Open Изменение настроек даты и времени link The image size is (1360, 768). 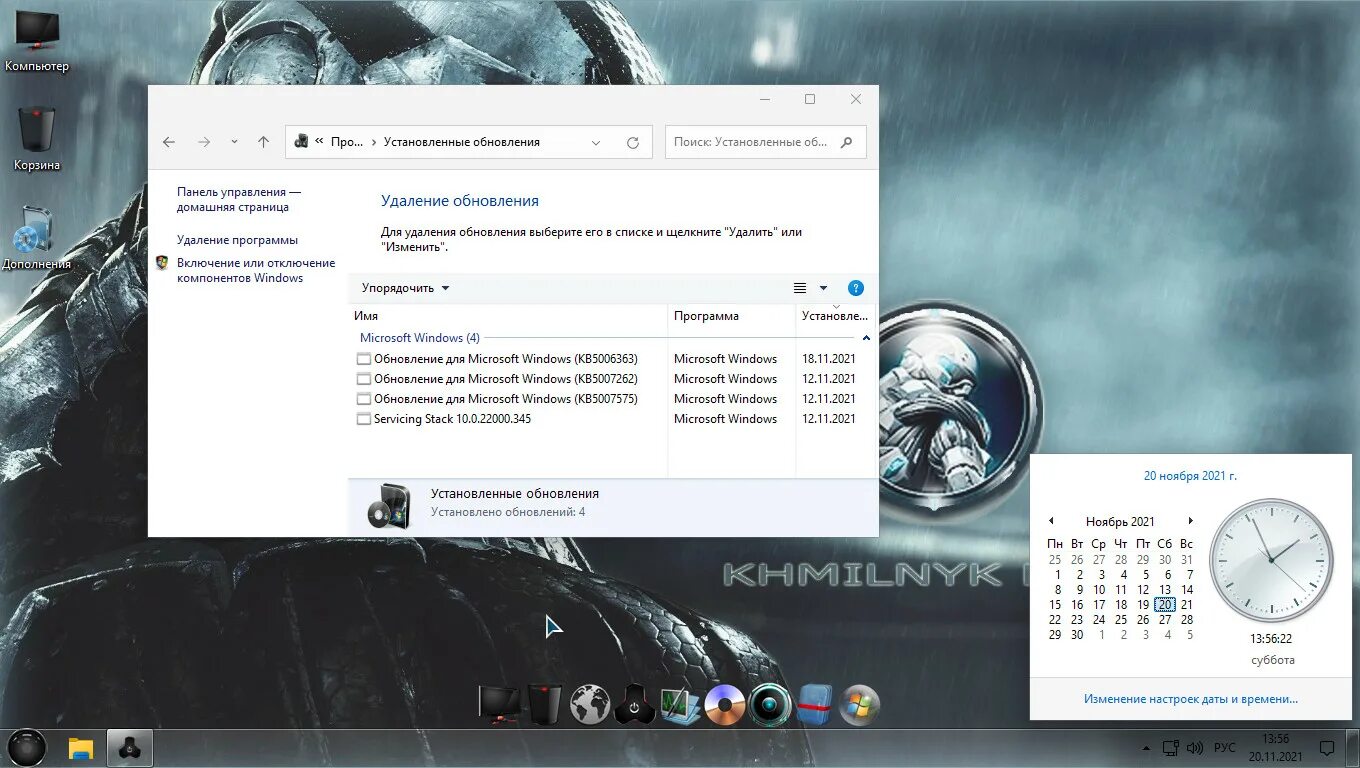click(x=1191, y=699)
